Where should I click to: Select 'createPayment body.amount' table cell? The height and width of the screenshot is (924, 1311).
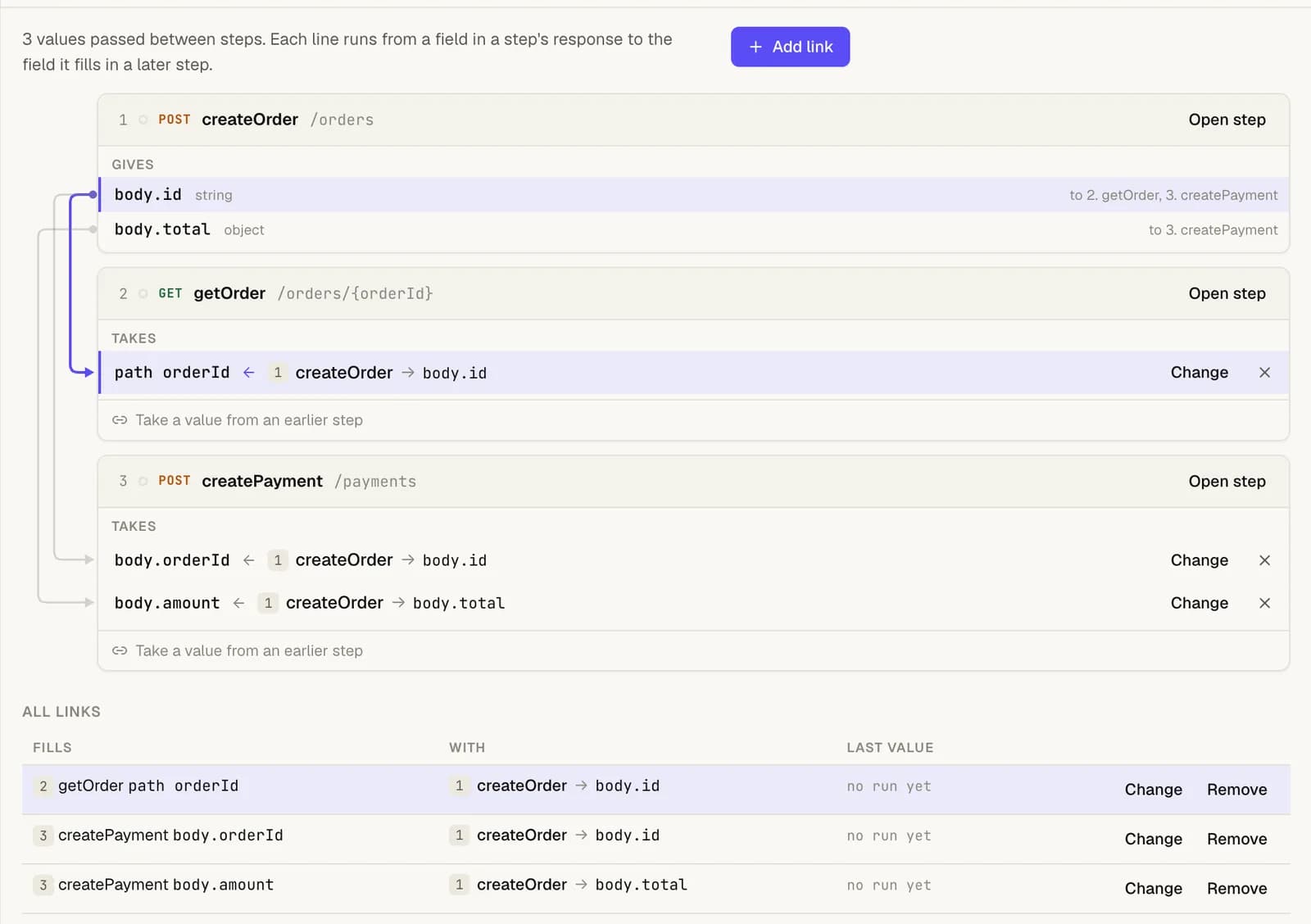153,885
